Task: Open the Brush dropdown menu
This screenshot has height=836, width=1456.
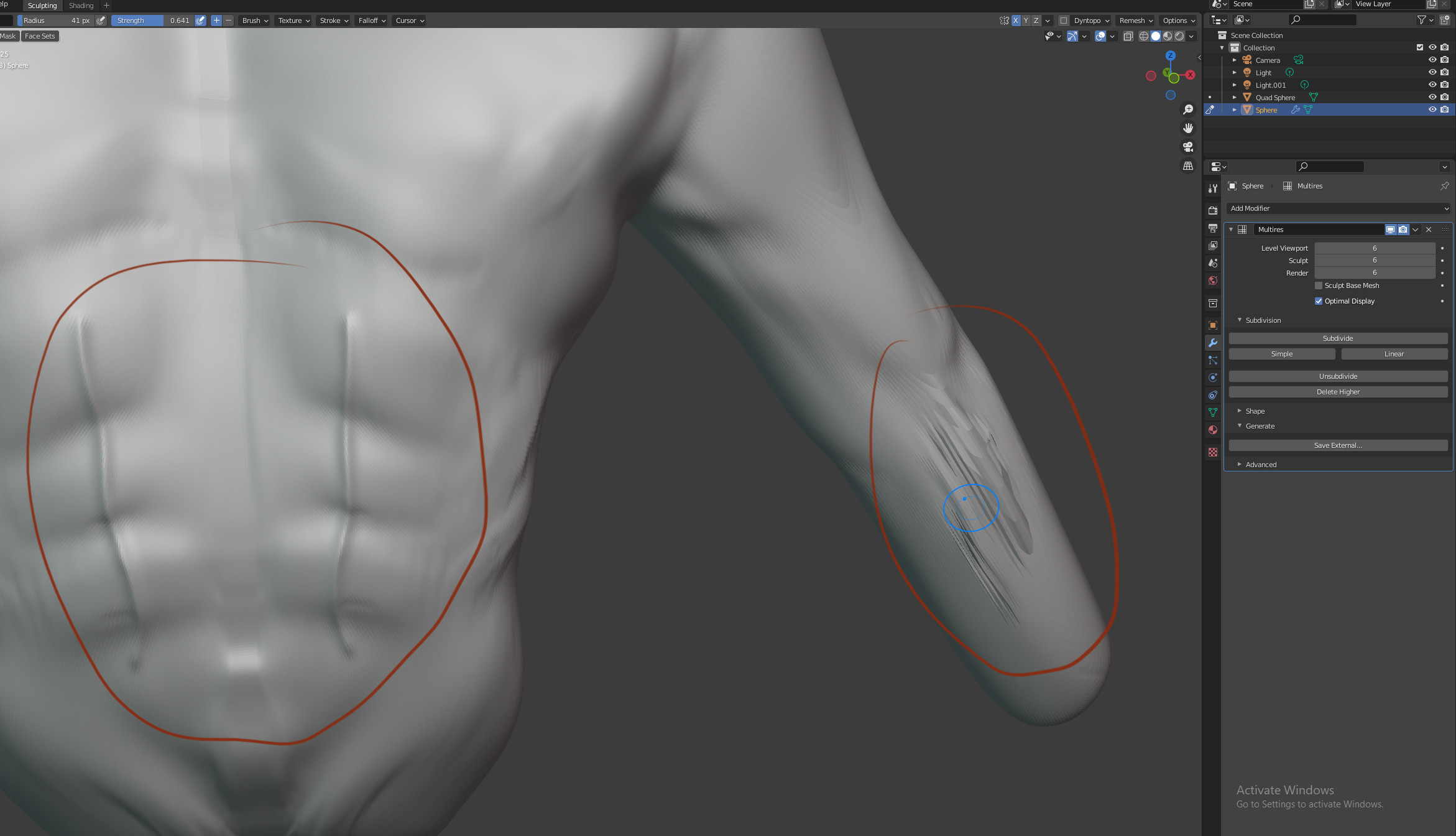Action: click(255, 21)
